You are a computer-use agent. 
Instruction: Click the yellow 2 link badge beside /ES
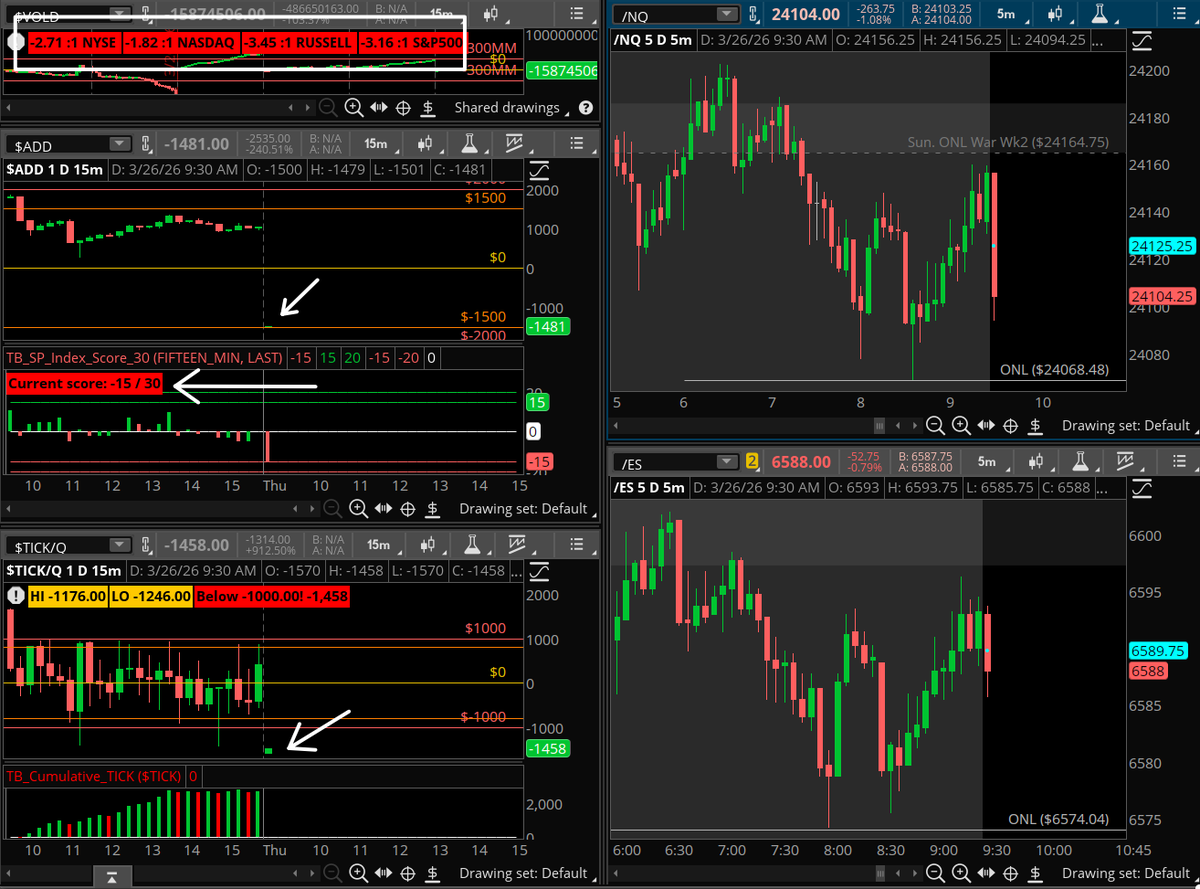tap(753, 462)
